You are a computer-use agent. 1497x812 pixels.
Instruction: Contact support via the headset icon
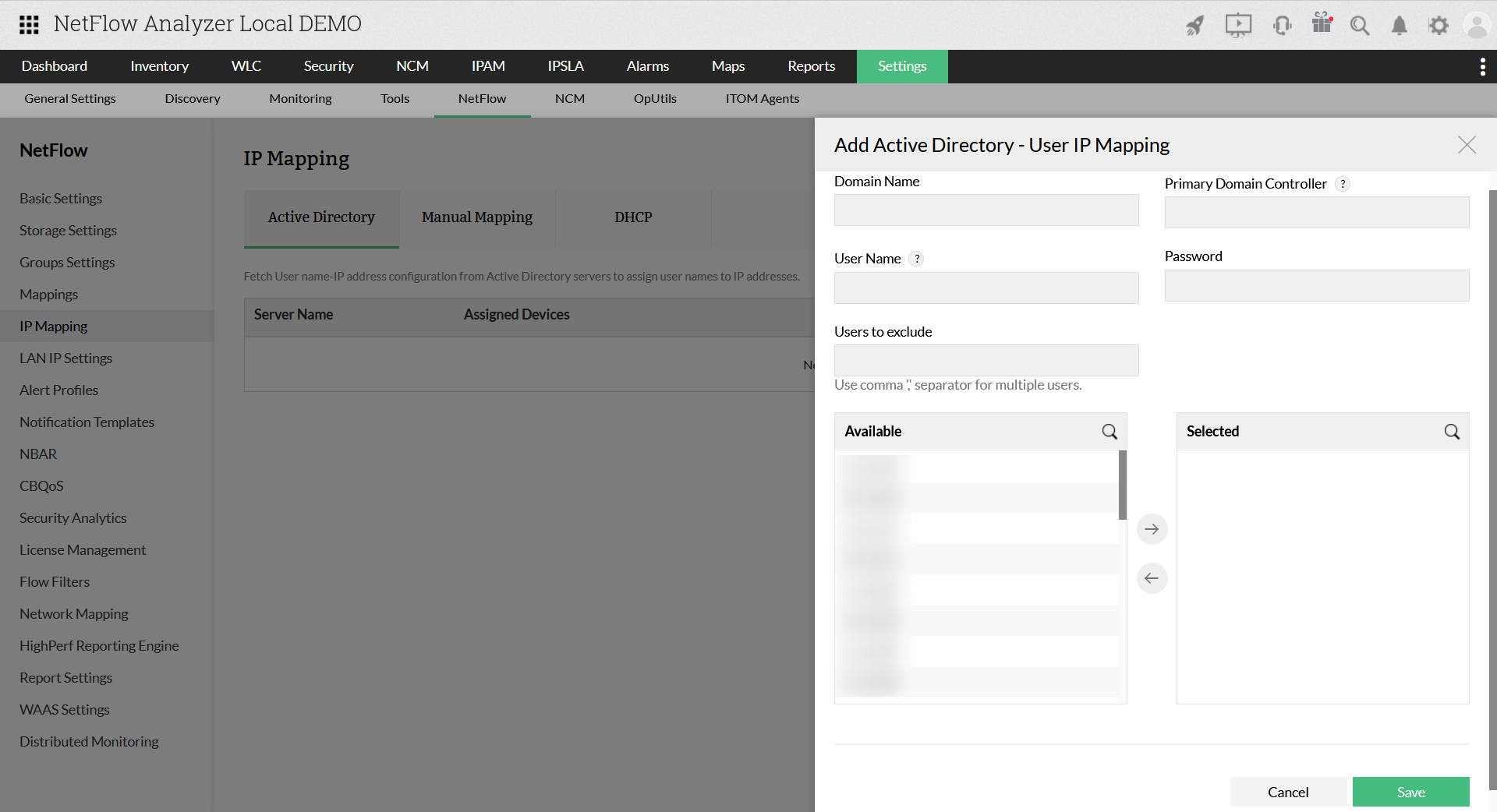[x=1283, y=25]
